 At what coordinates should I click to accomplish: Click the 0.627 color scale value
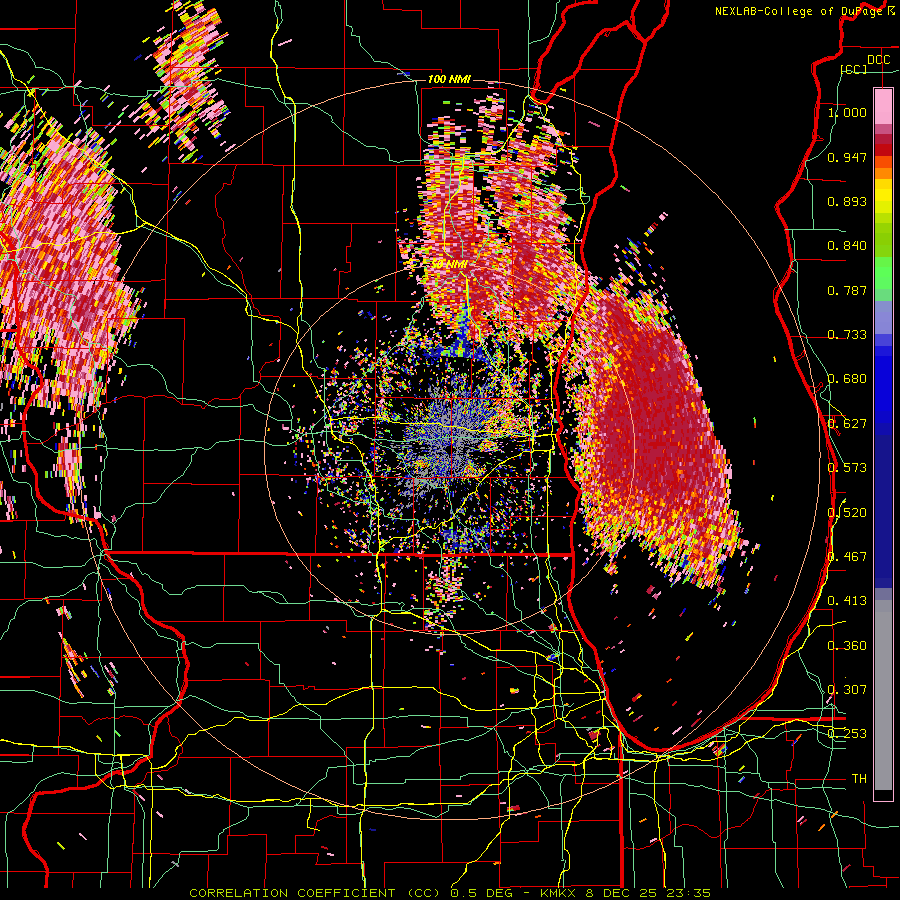click(847, 424)
